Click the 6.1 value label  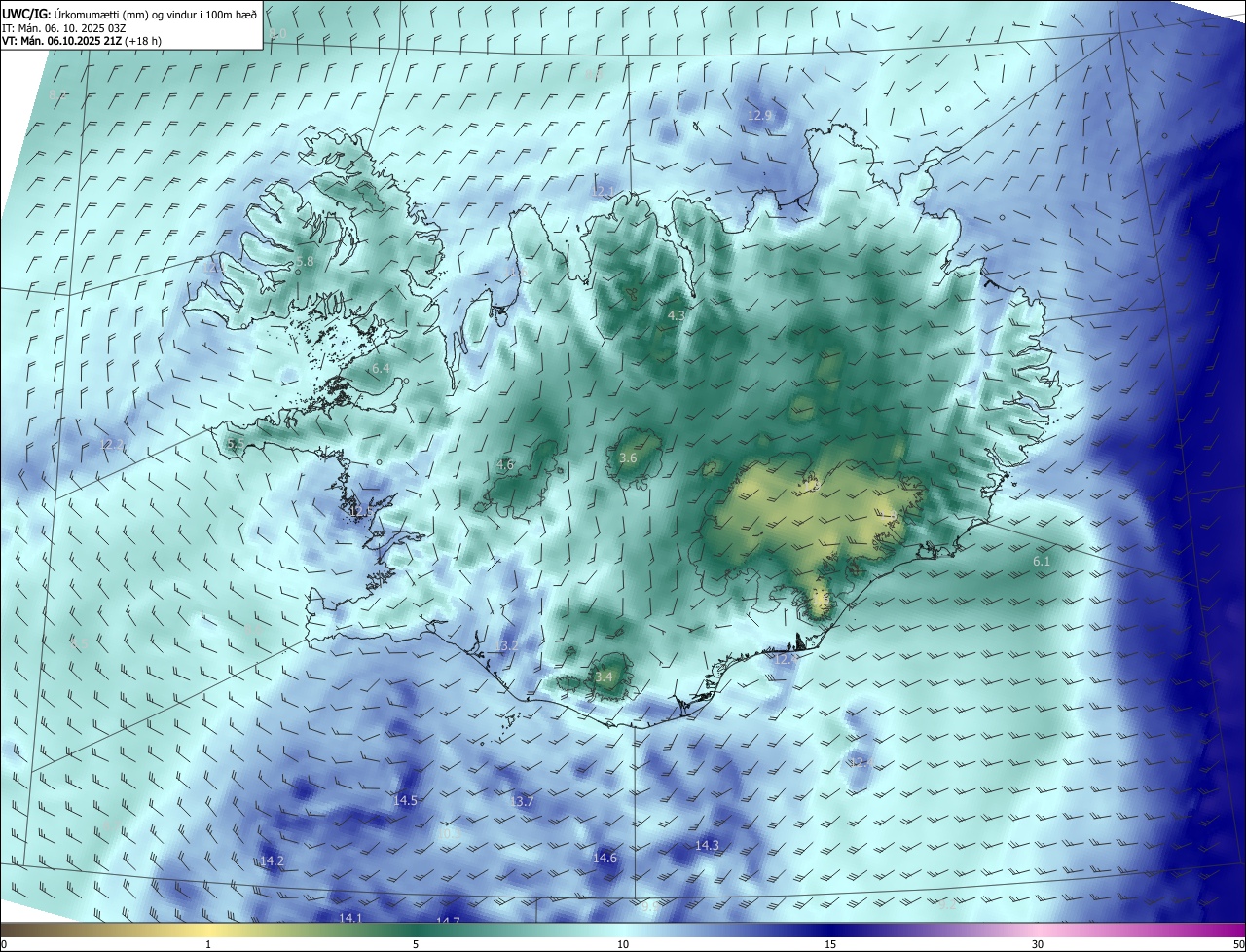pos(1042,562)
